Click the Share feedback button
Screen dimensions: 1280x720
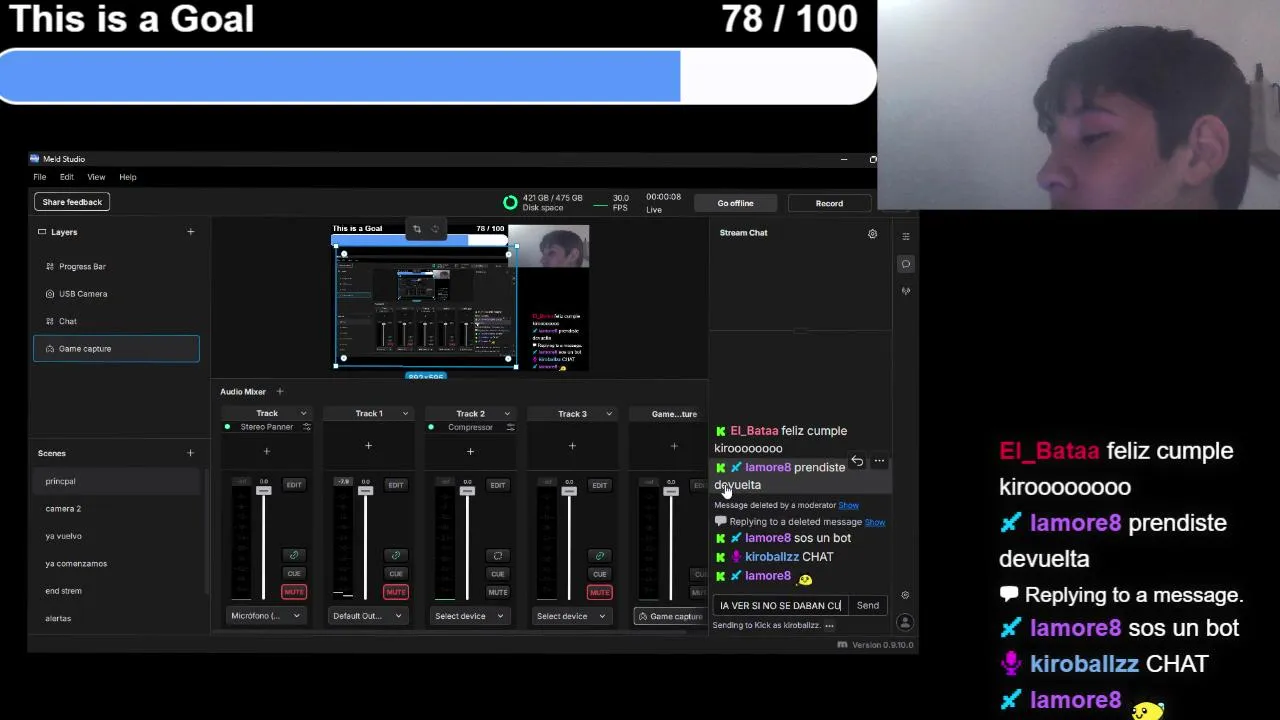click(x=72, y=202)
